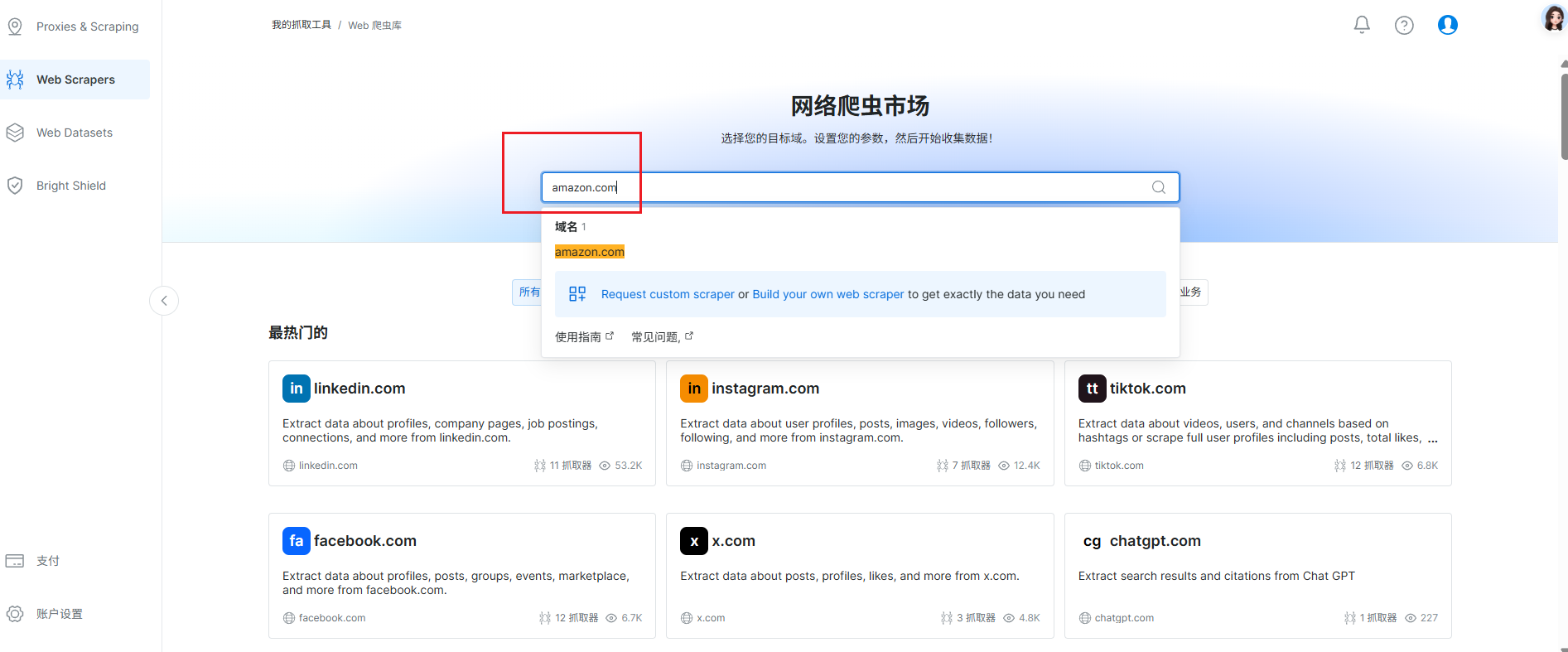Click the external link icon next to 常见问题
The height and width of the screenshot is (652, 1568).
689,336
